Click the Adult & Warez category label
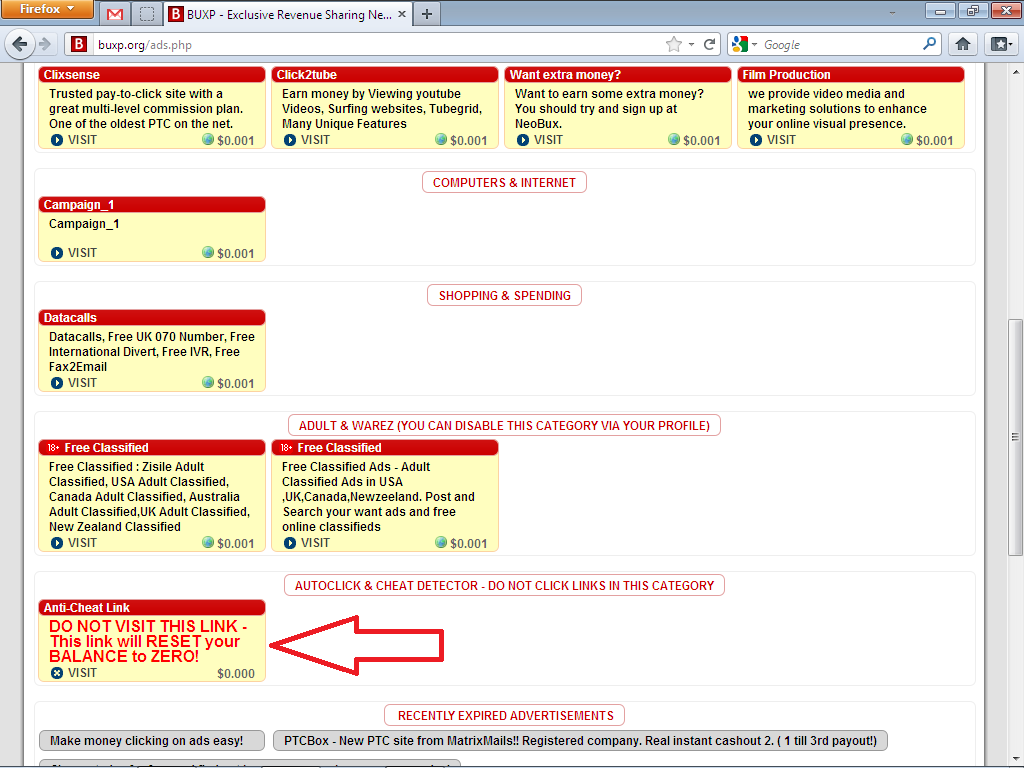The image size is (1024, 768). pyautogui.click(x=504, y=426)
